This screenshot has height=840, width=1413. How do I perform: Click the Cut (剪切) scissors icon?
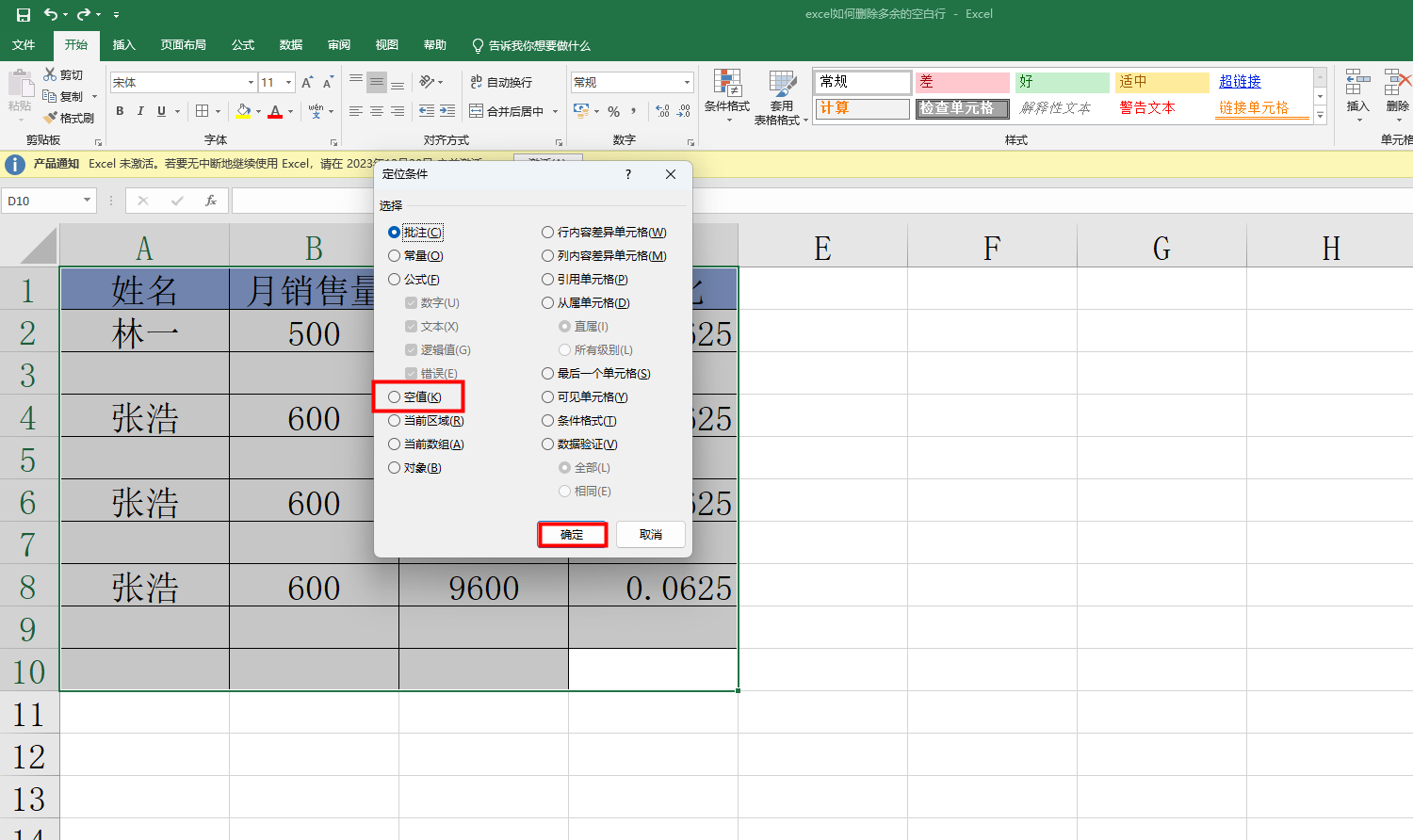50,74
